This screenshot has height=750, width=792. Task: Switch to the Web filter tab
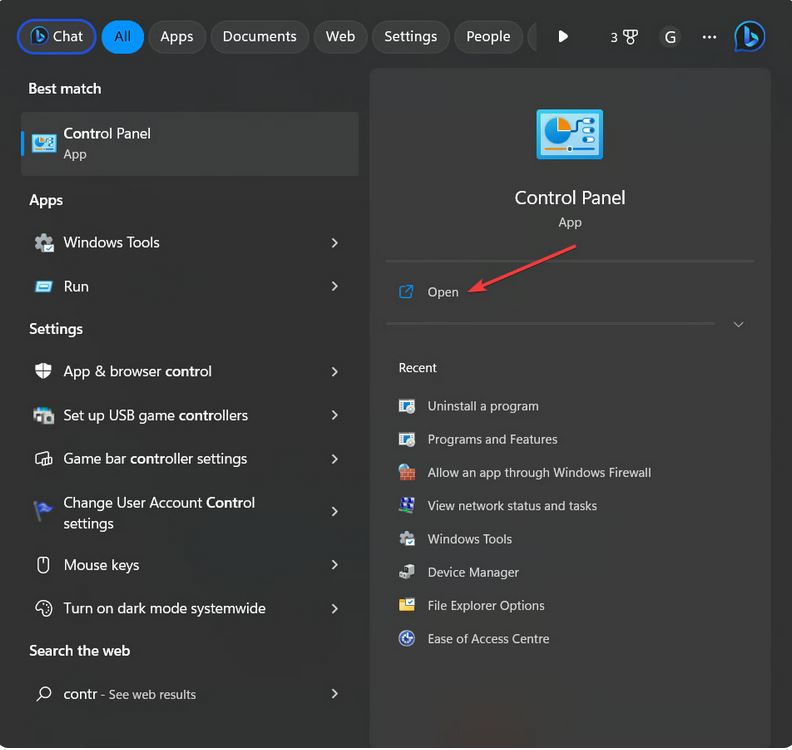coord(340,36)
